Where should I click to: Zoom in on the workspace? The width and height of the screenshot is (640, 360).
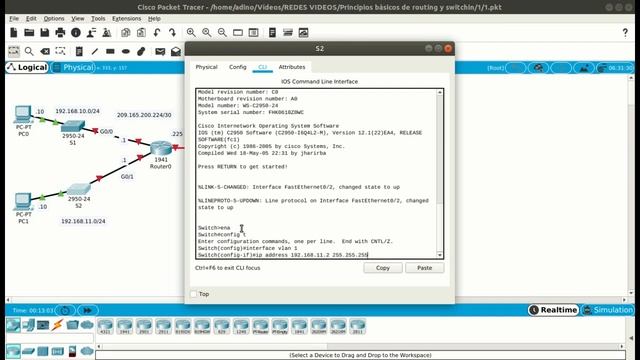(191, 33)
